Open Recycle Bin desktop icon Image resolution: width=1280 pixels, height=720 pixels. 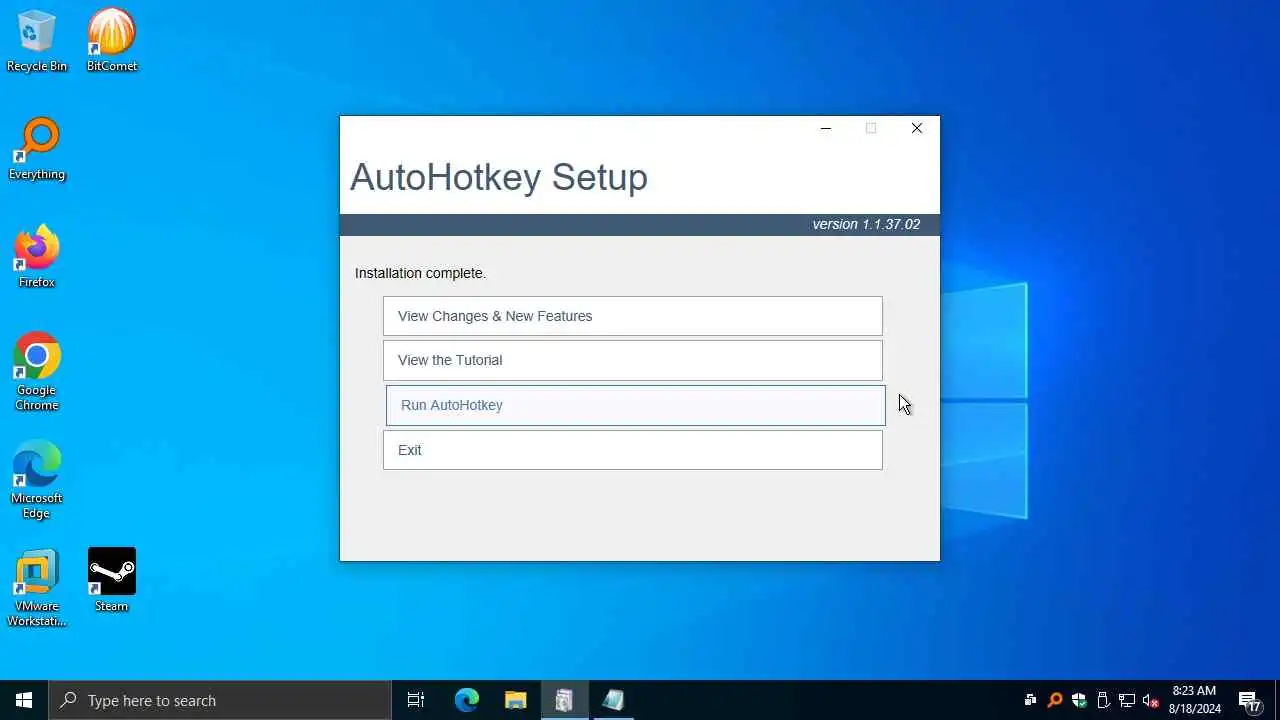[x=37, y=41]
